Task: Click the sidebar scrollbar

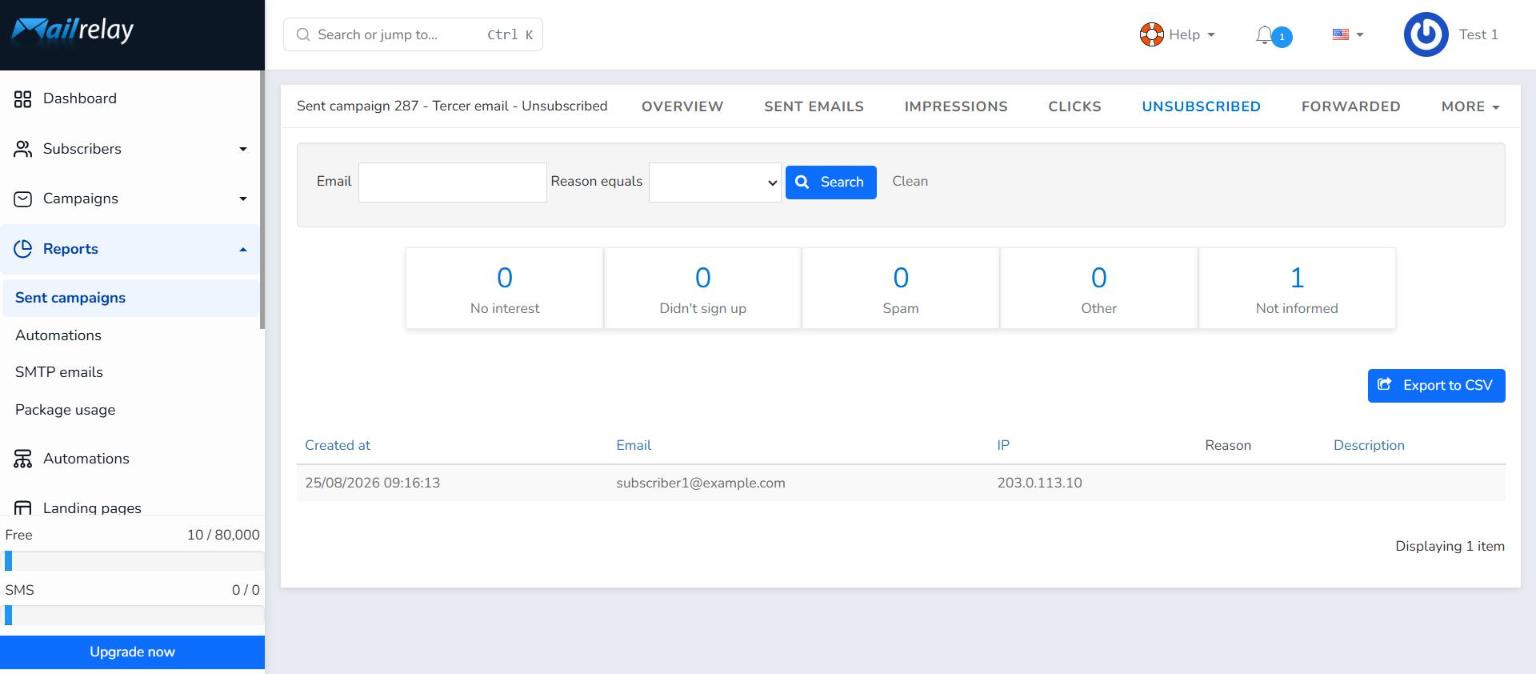Action: (x=263, y=200)
